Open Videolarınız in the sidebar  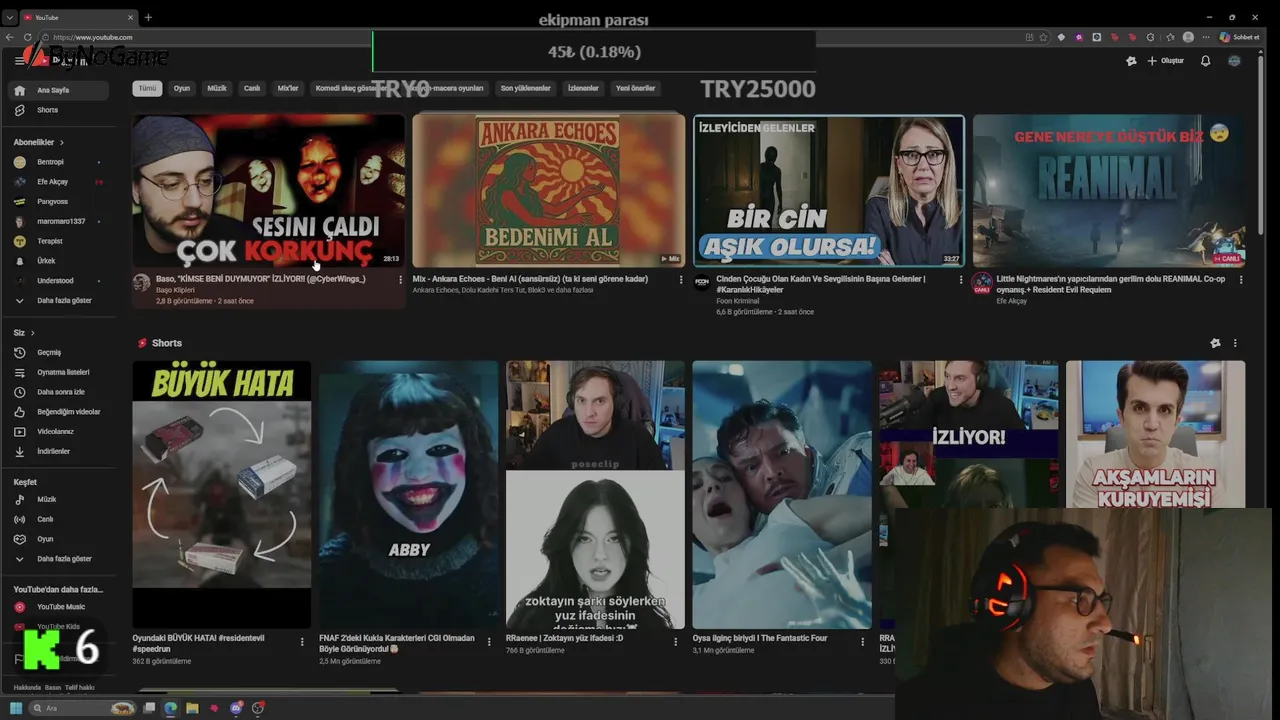pyautogui.click(x=58, y=432)
